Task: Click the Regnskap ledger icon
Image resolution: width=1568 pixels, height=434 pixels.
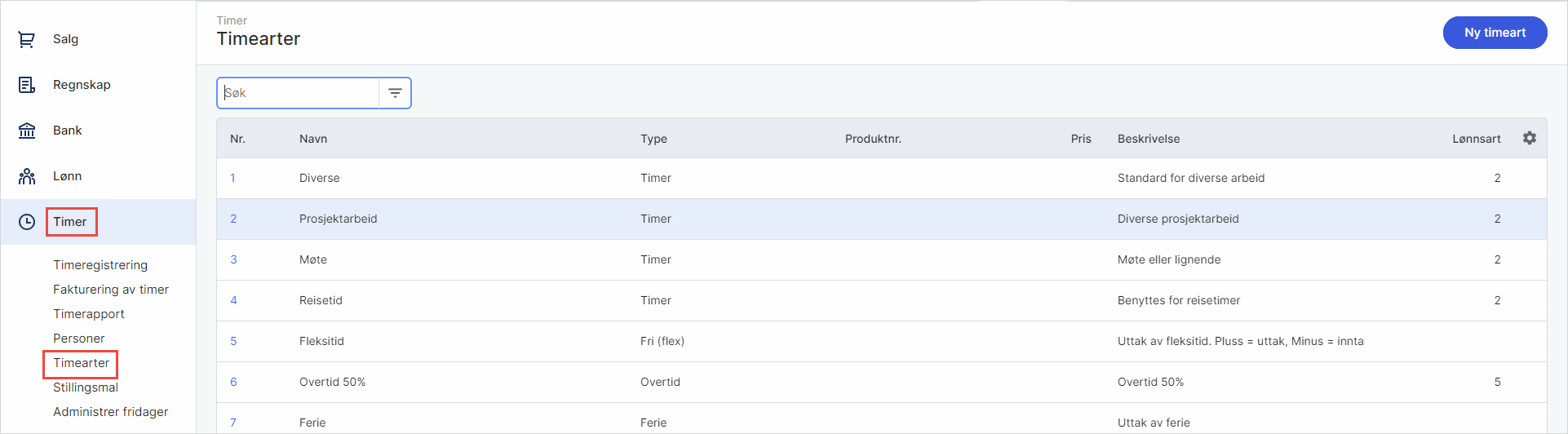Action: [27, 85]
